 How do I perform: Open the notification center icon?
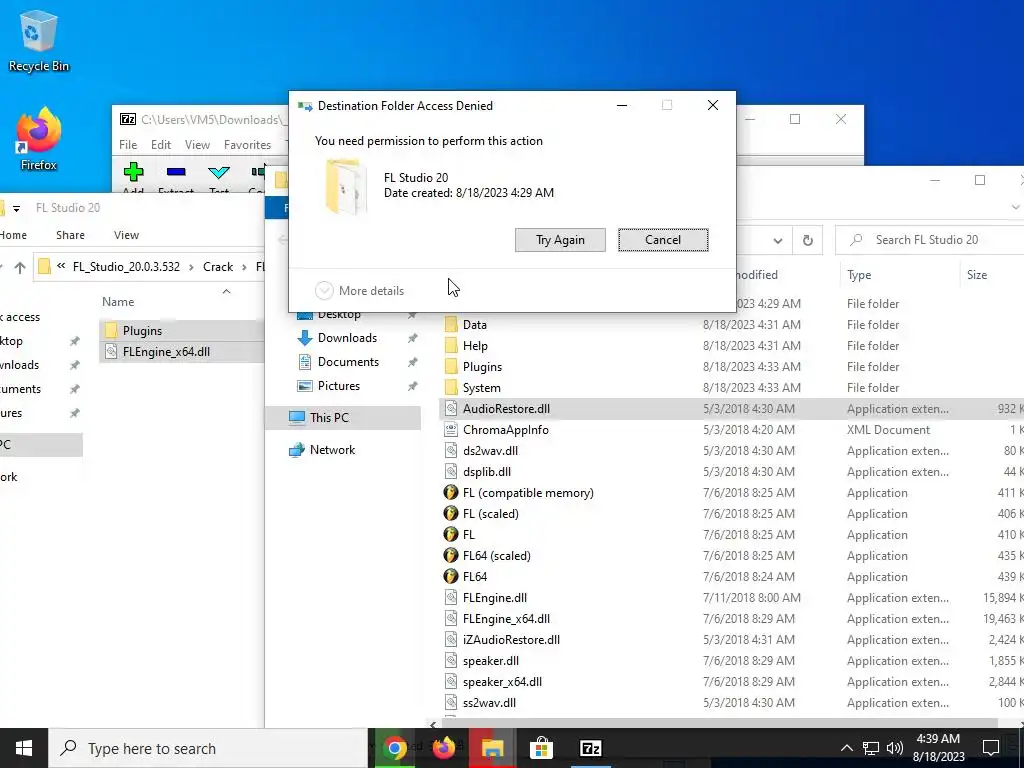[991, 748]
